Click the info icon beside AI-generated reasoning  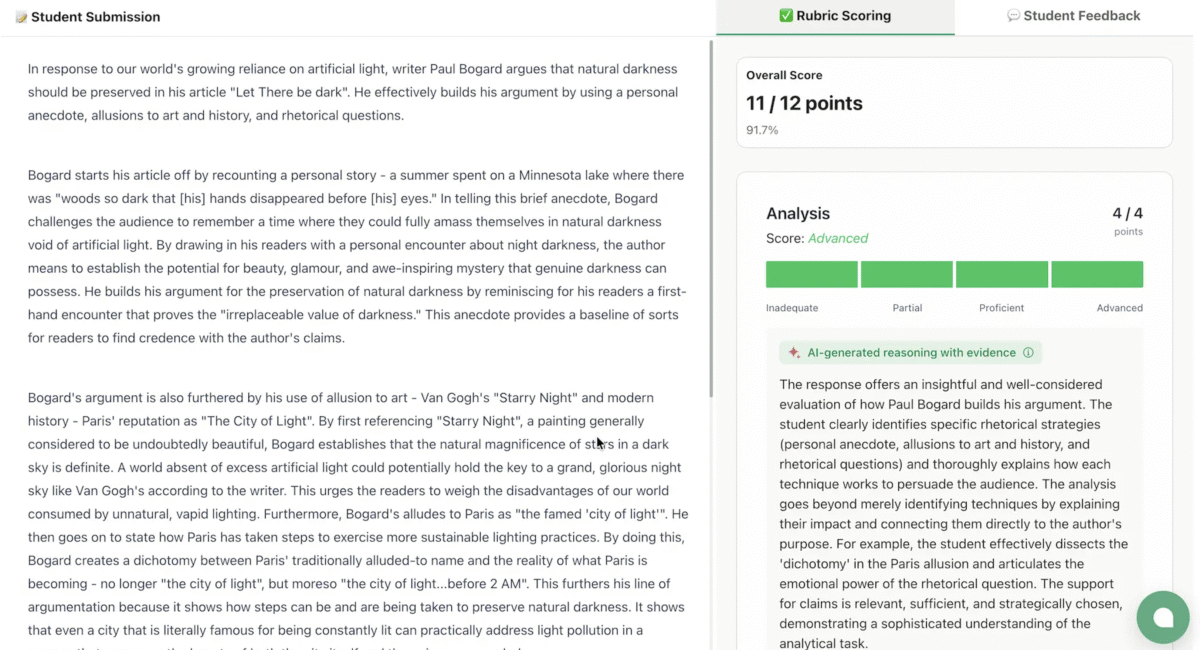tap(1028, 353)
